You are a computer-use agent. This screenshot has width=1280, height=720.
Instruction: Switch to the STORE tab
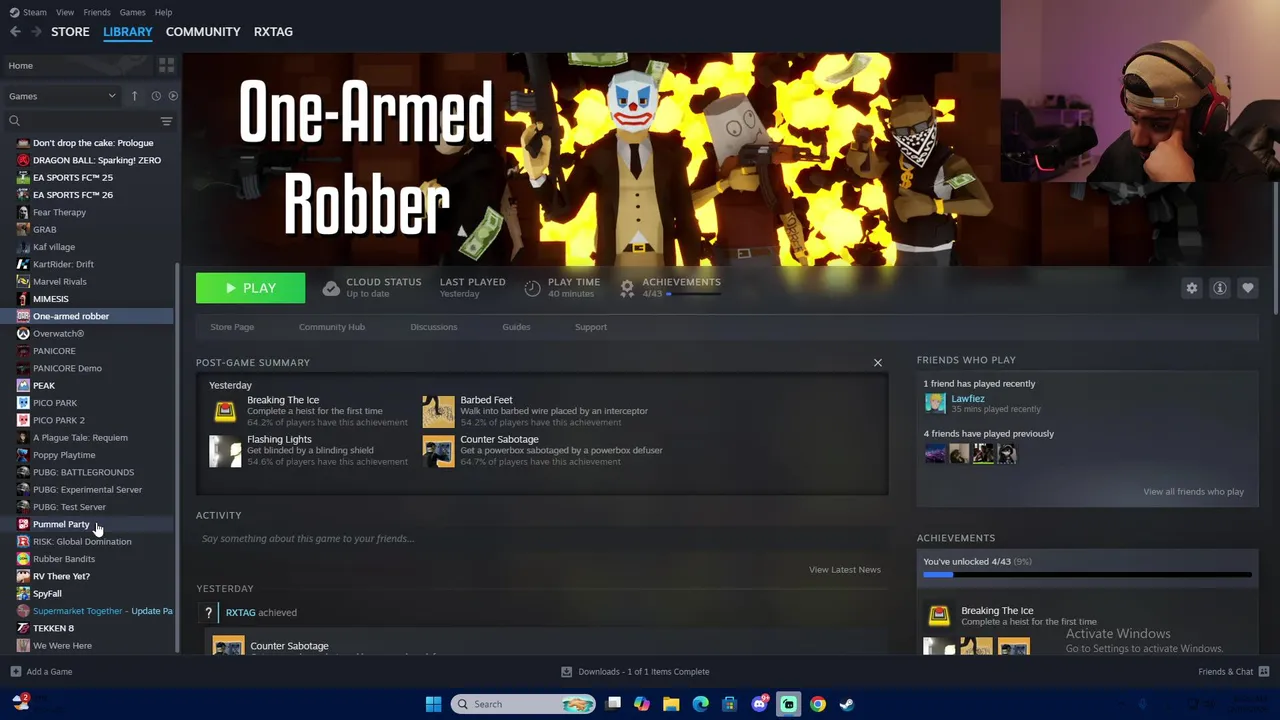(70, 32)
